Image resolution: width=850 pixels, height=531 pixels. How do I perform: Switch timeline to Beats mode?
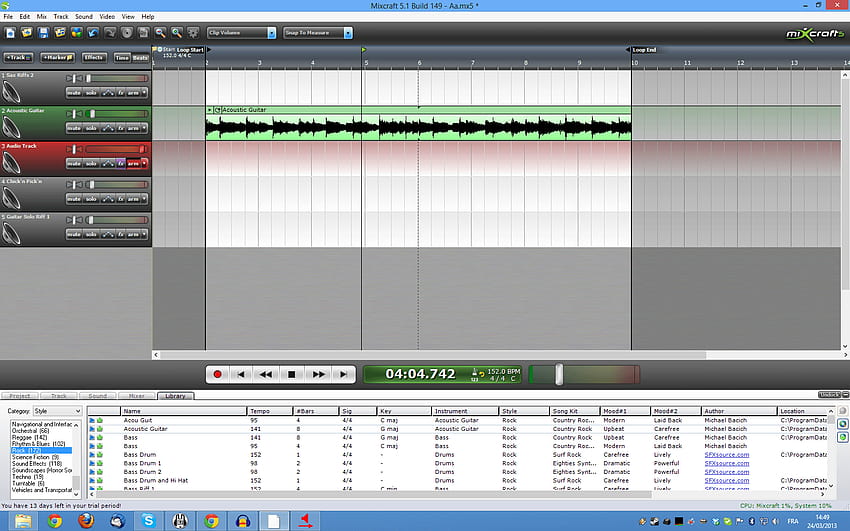pyautogui.click(x=140, y=57)
